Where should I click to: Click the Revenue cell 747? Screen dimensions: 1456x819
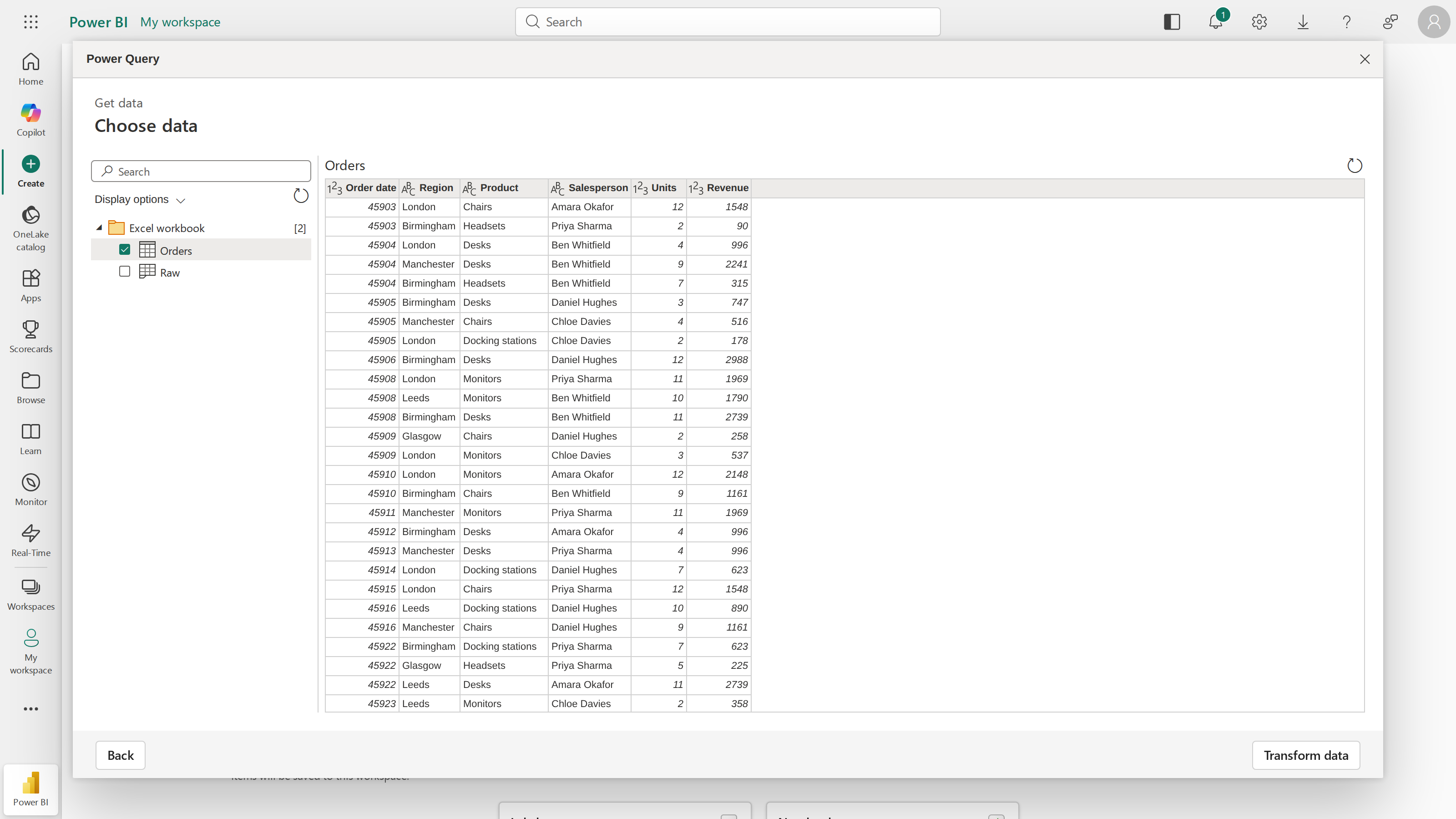click(718, 303)
